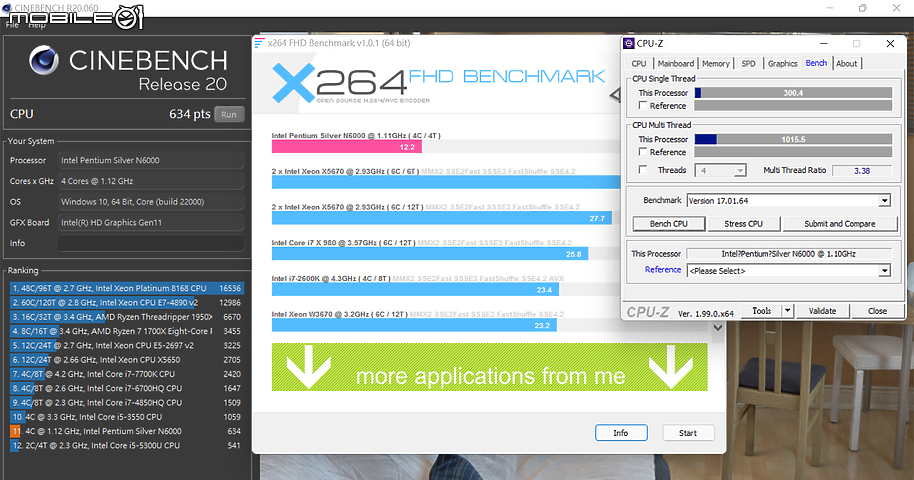Select ranking row Pentium Silver N6000 634
This screenshot has height=480, width=914.
coord(126,431)
